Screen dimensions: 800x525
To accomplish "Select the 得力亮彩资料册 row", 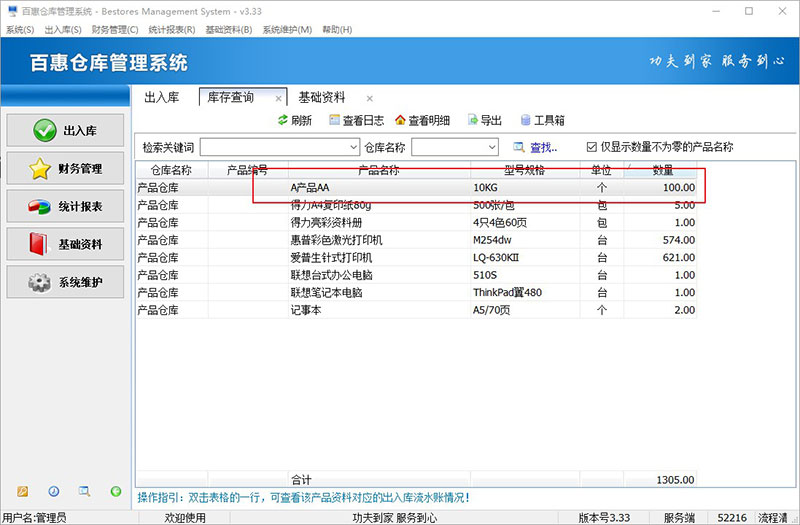I will coord(416,222).
